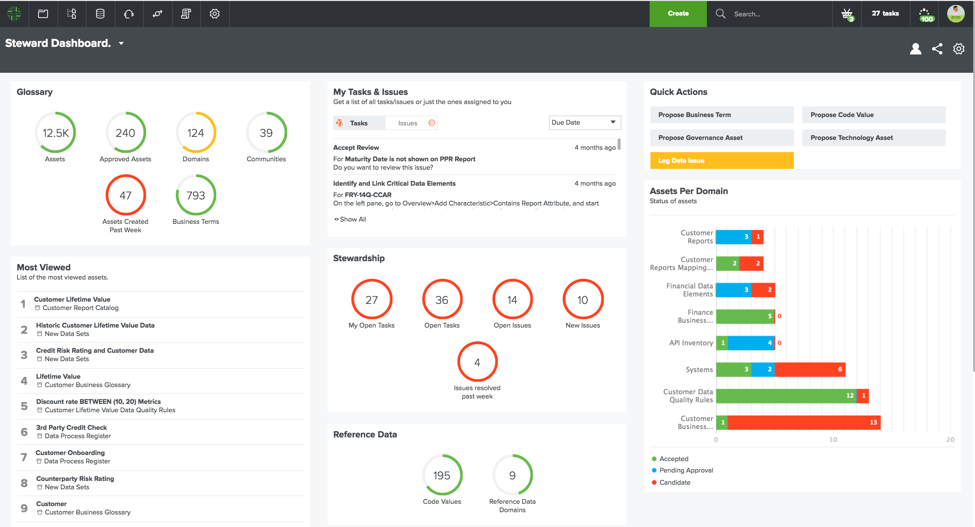
Task: Click the Search input field
Action: 775,14
